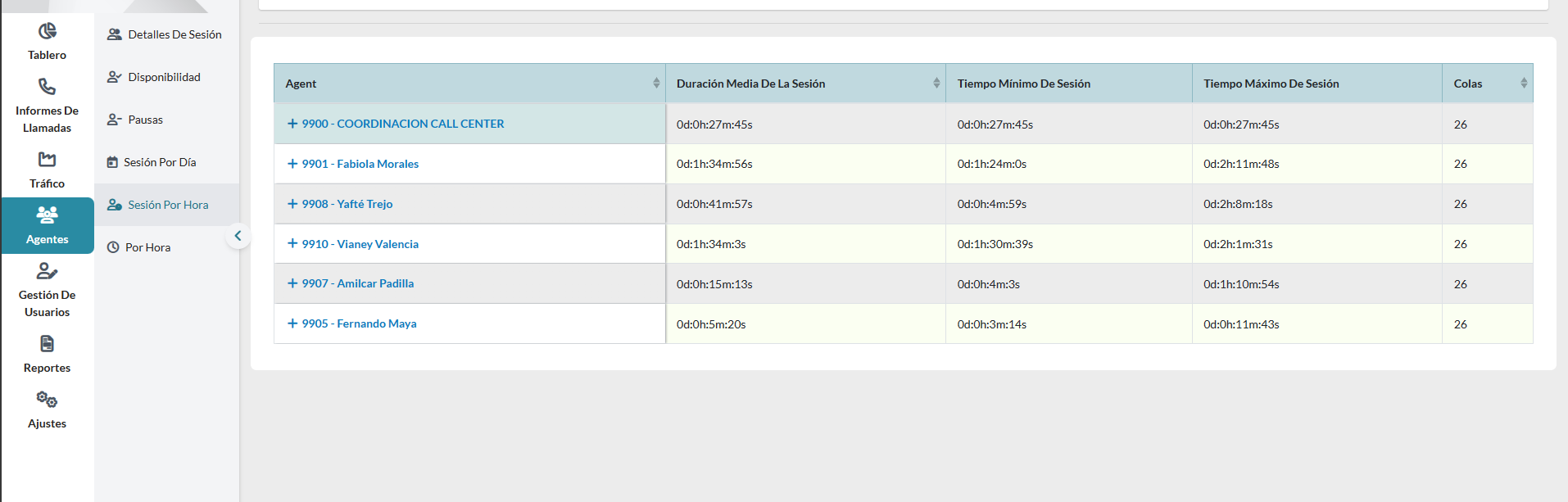Screen dimensions: 1568x502
Task: Open the Disponibilidad submenu item
Action: click(x=164, y=77)
